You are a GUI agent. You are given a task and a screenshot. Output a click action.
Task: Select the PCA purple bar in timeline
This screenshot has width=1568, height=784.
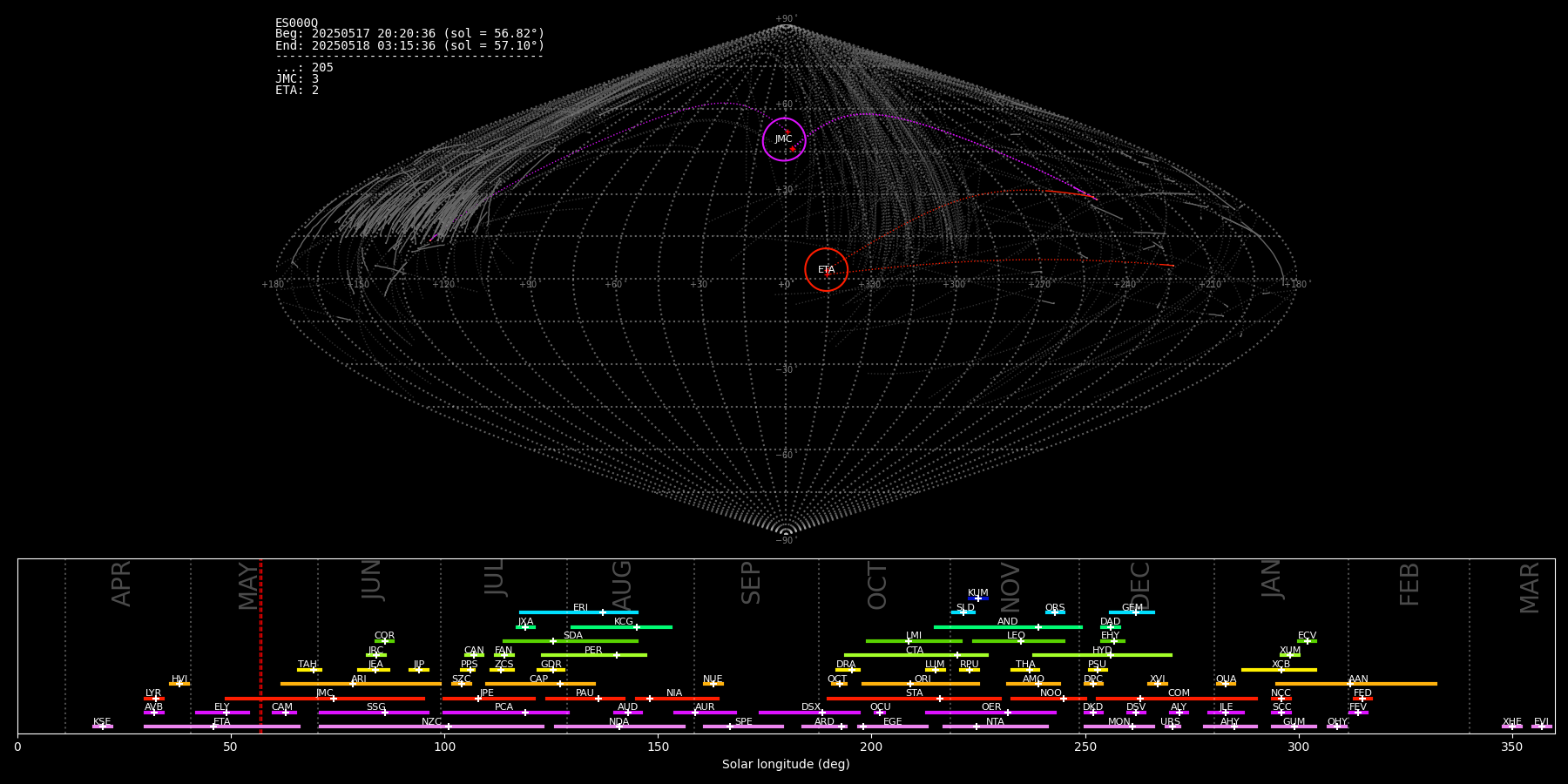(x=505, y=713)
